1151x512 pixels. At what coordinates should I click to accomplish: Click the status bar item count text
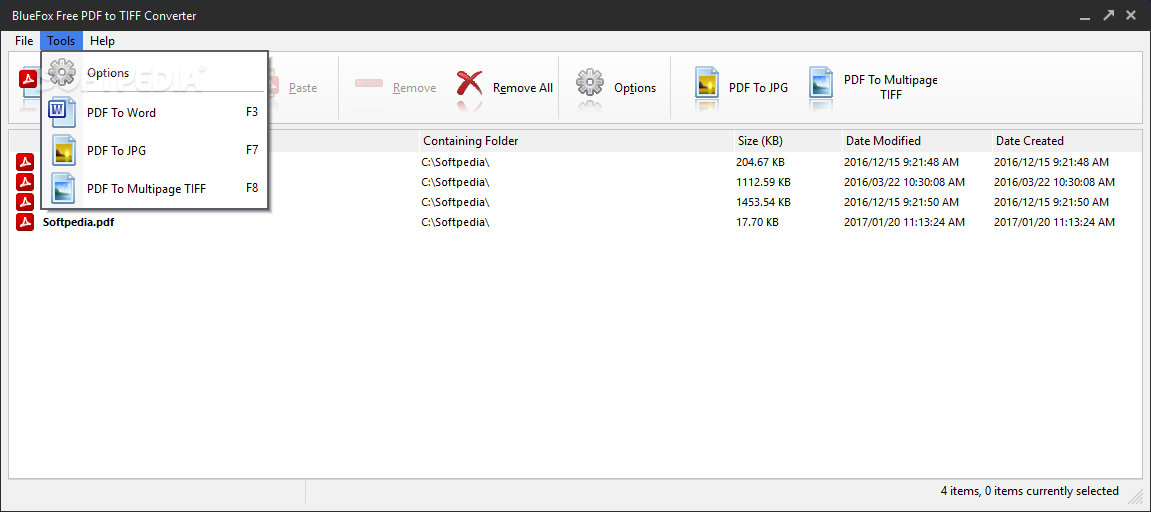click(x=1029, y=491)
